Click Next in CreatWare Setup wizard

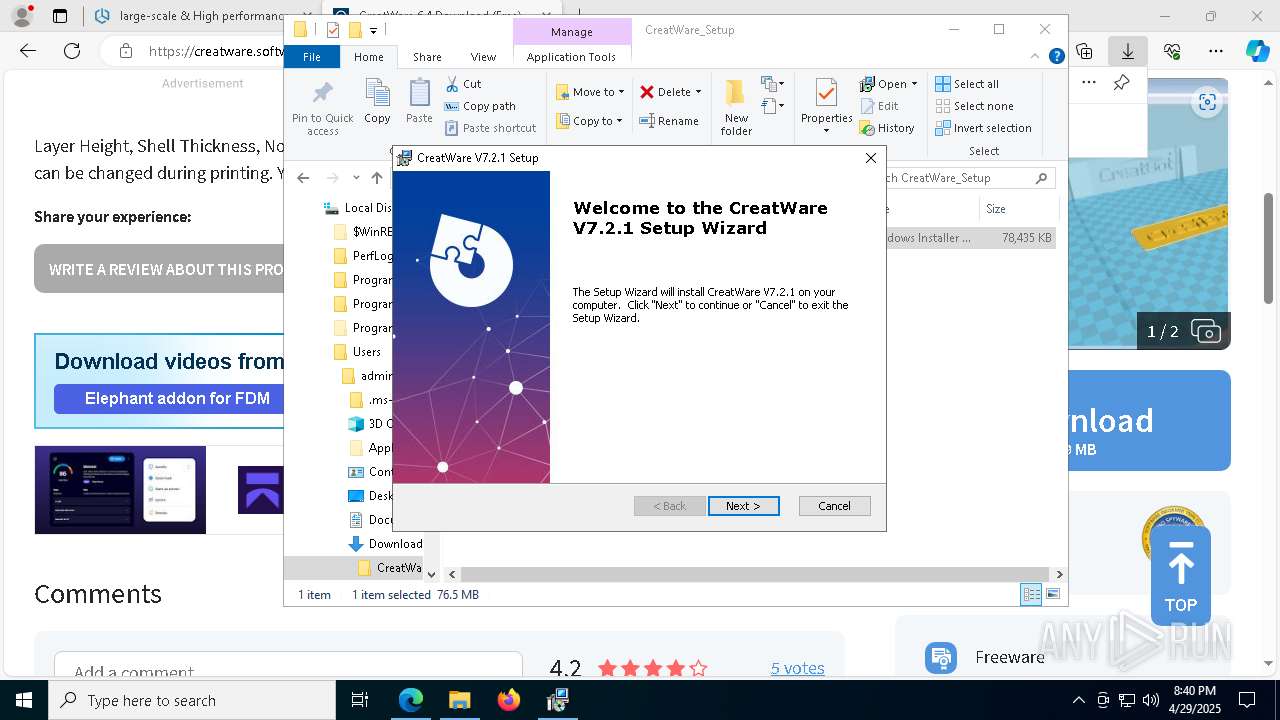(x=743, y=506)
